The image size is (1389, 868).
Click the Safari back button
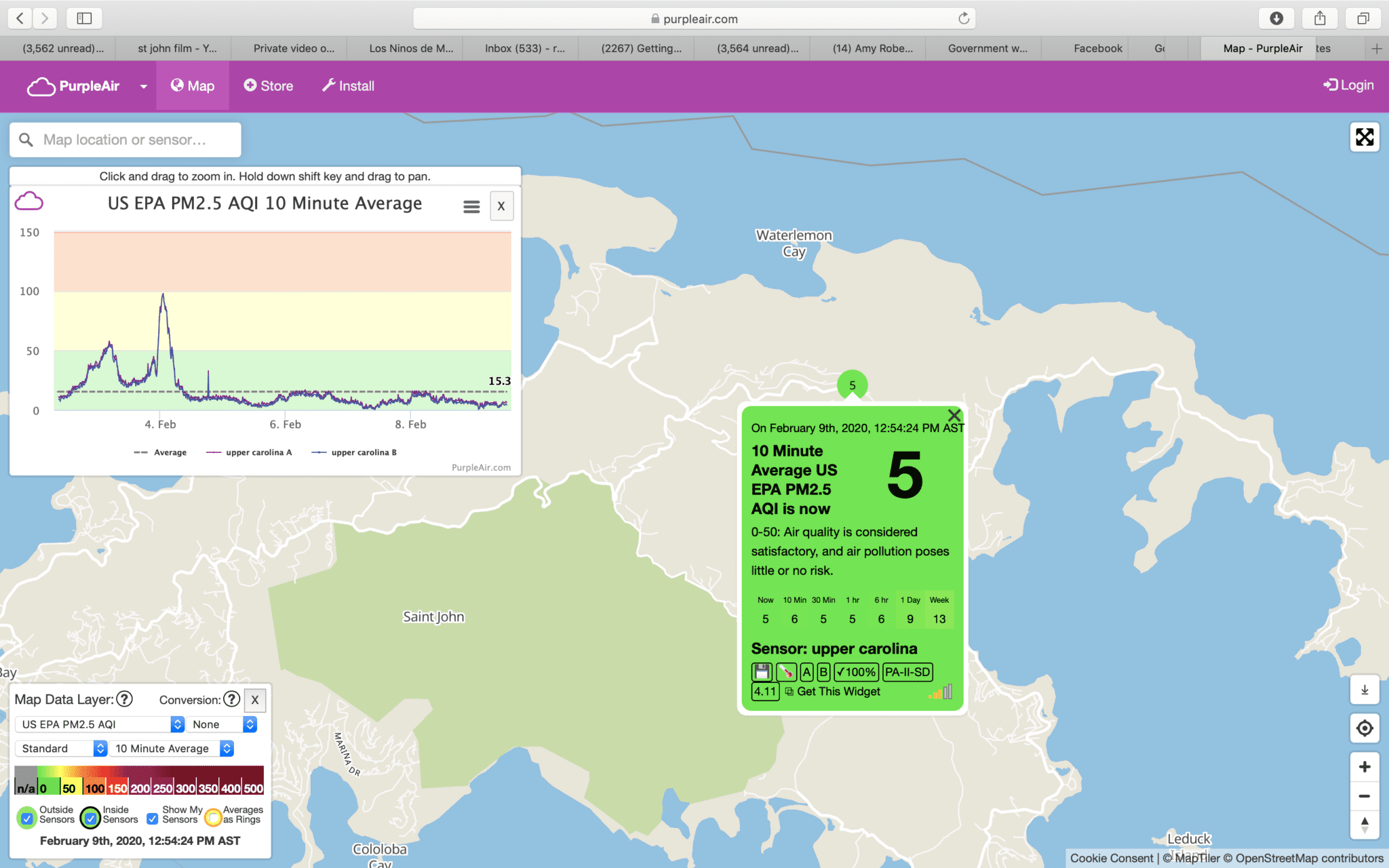click(x=20, y=18)
